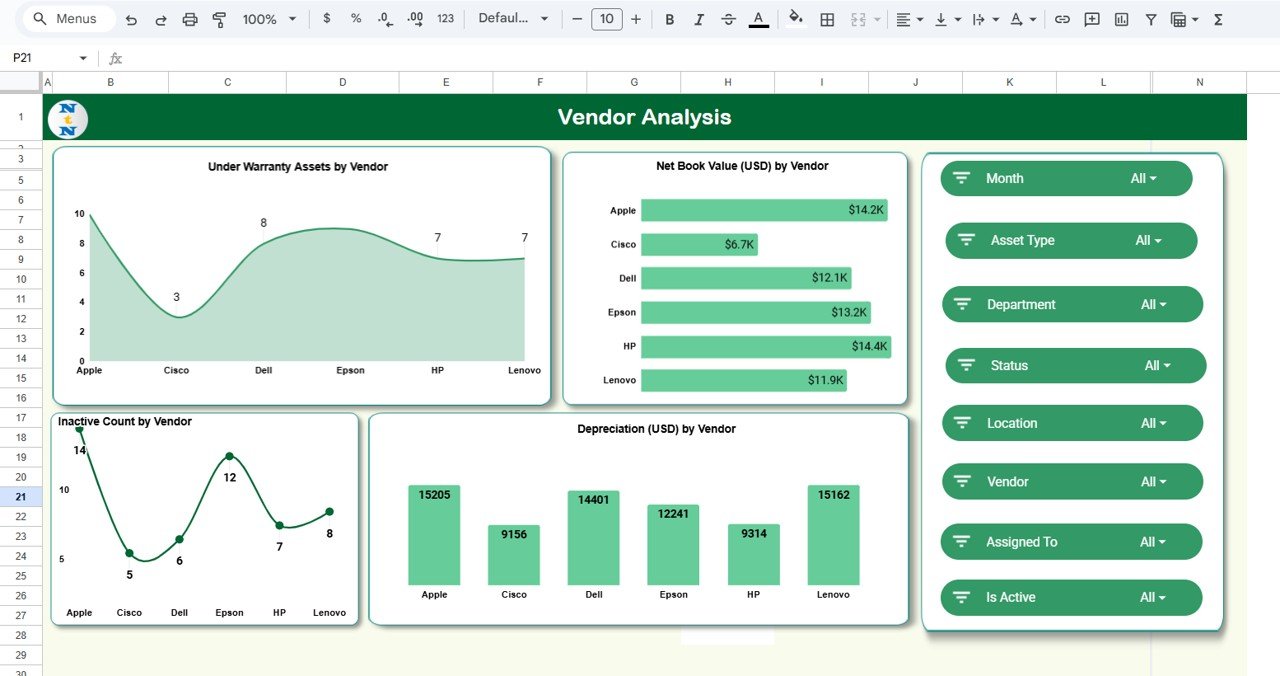Search the Menus box
Screen dimensions: 1280x676
[x=68, y=19]
